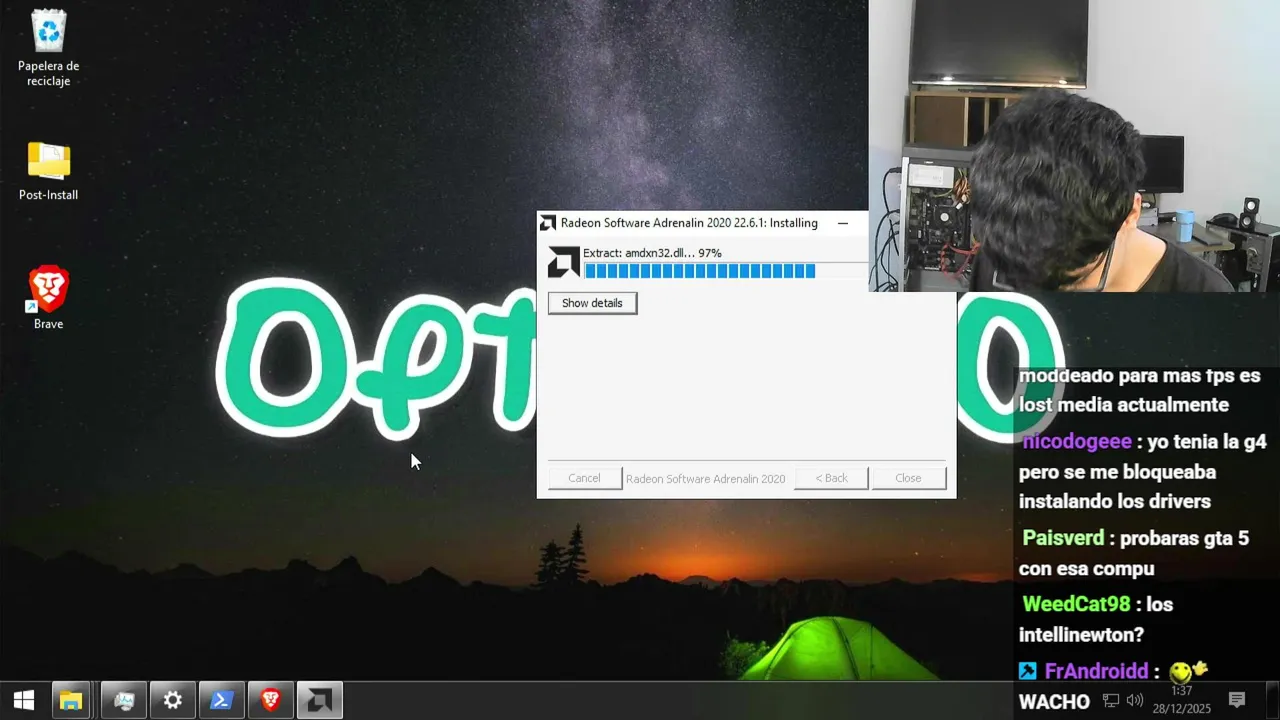The height and width of the screenshot is (720, 1280).
Task: Open Settings gear in the taskbar
Action: tap(172, 700)
